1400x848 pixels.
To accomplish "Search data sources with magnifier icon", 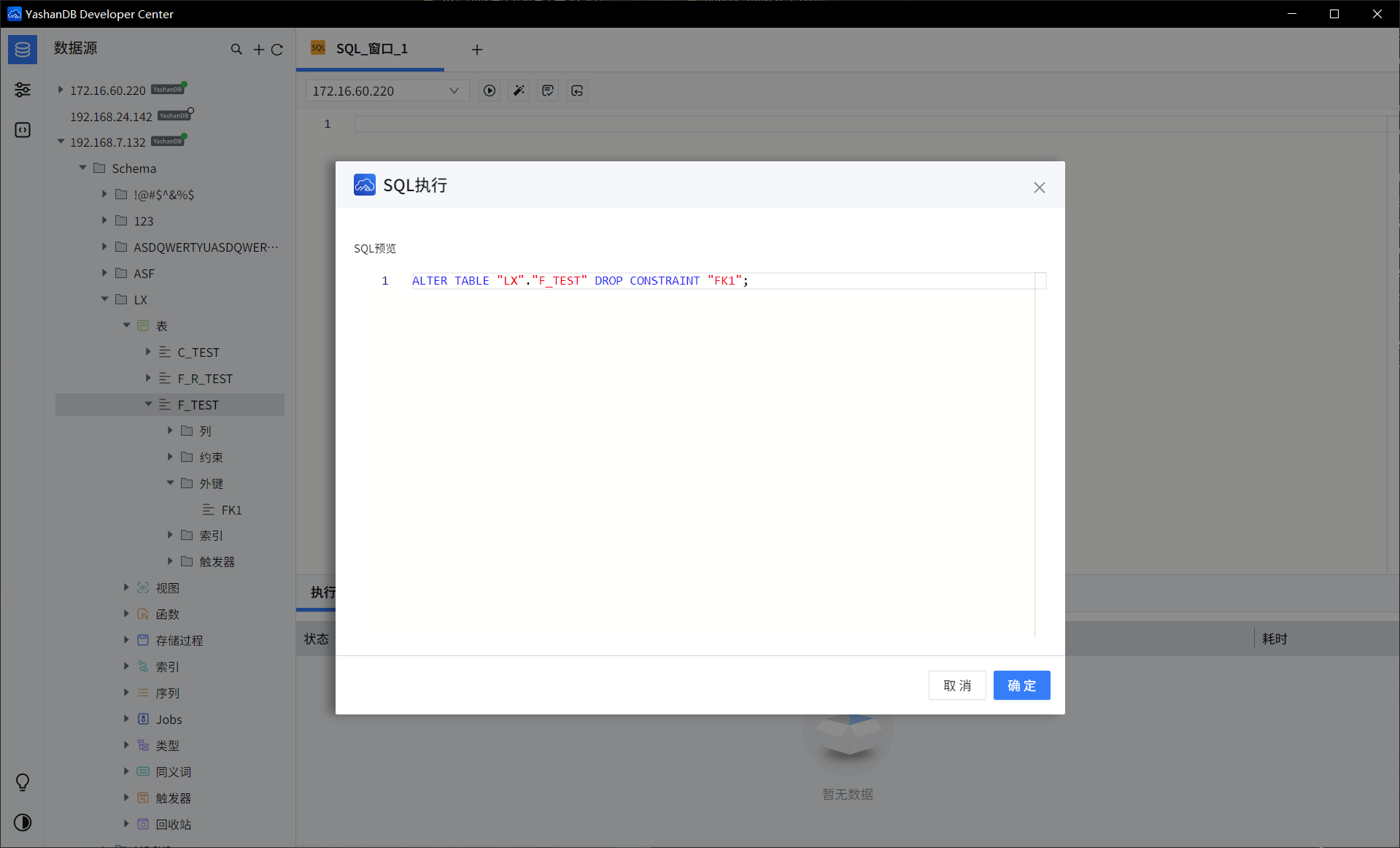I will (236, 50).
